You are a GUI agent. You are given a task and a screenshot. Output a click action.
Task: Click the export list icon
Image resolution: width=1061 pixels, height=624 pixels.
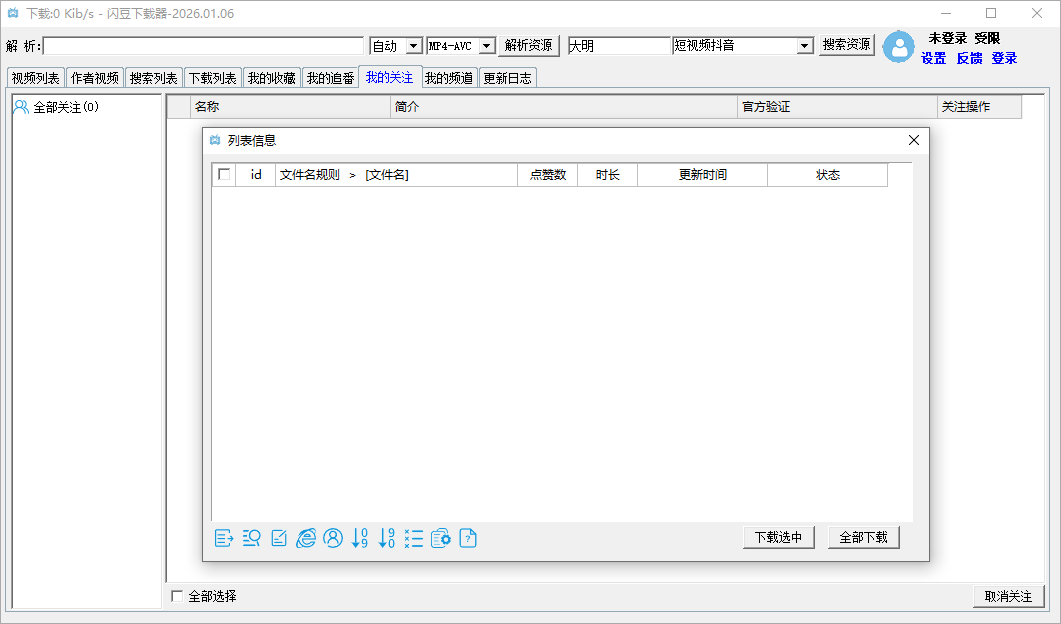224,538
